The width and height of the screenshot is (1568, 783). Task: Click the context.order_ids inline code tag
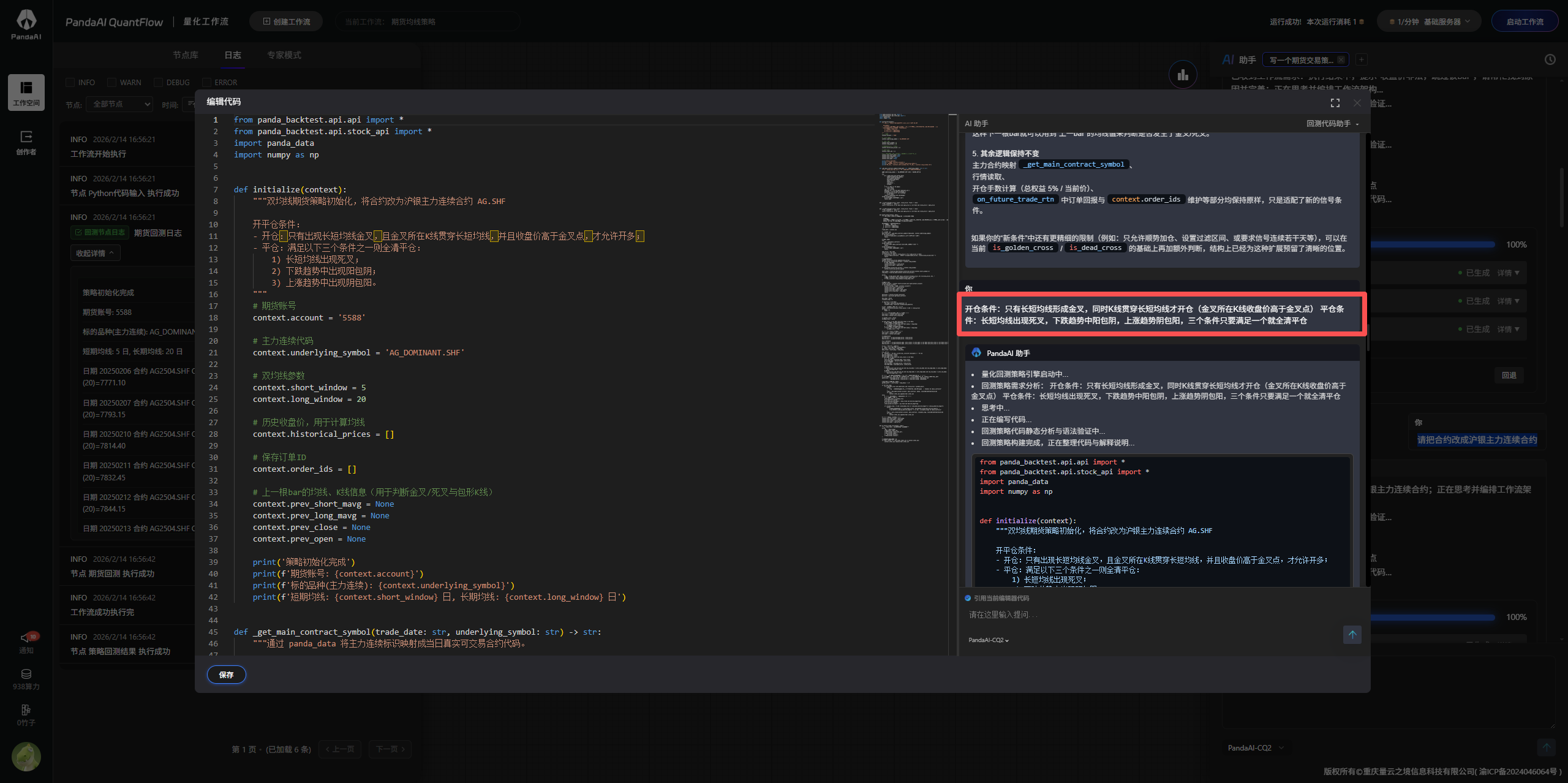(x=1145, y=200)
